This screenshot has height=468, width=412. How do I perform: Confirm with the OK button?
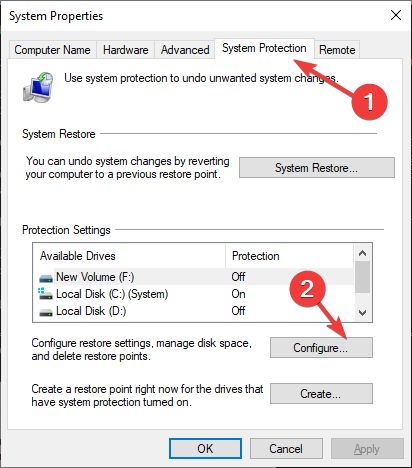205,449
